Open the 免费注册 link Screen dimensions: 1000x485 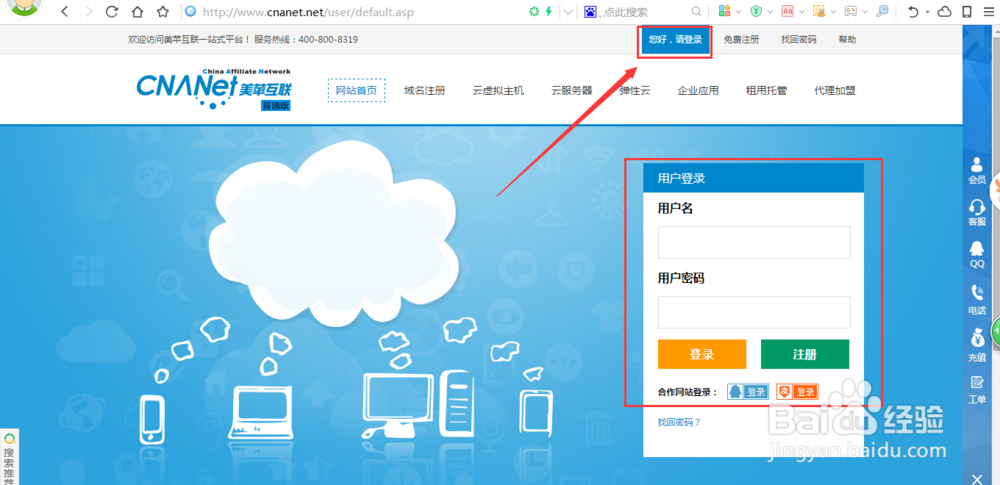click(741, 40)
